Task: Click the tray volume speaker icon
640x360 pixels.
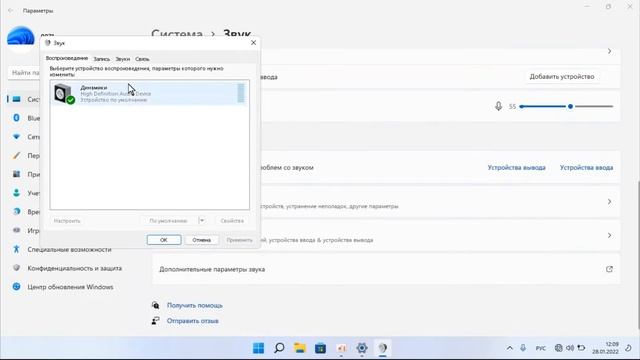Action: coord(570,348)
